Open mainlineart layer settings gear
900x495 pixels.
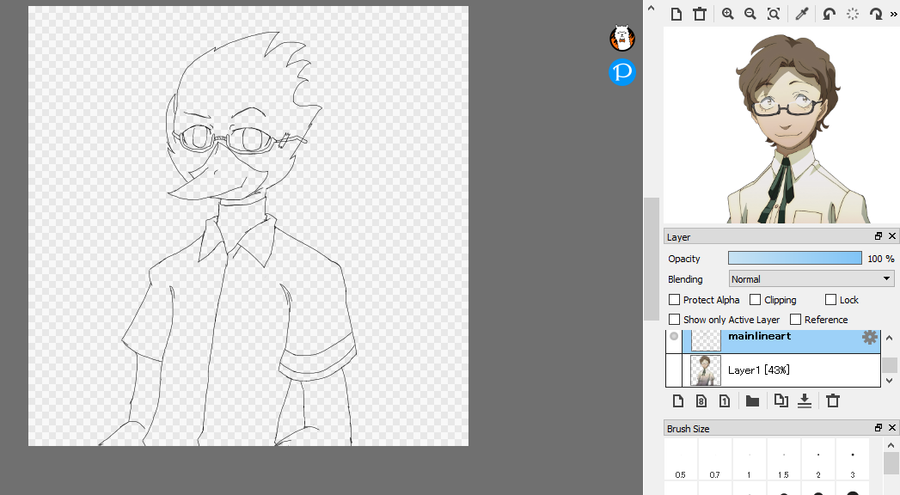point(870,338)
